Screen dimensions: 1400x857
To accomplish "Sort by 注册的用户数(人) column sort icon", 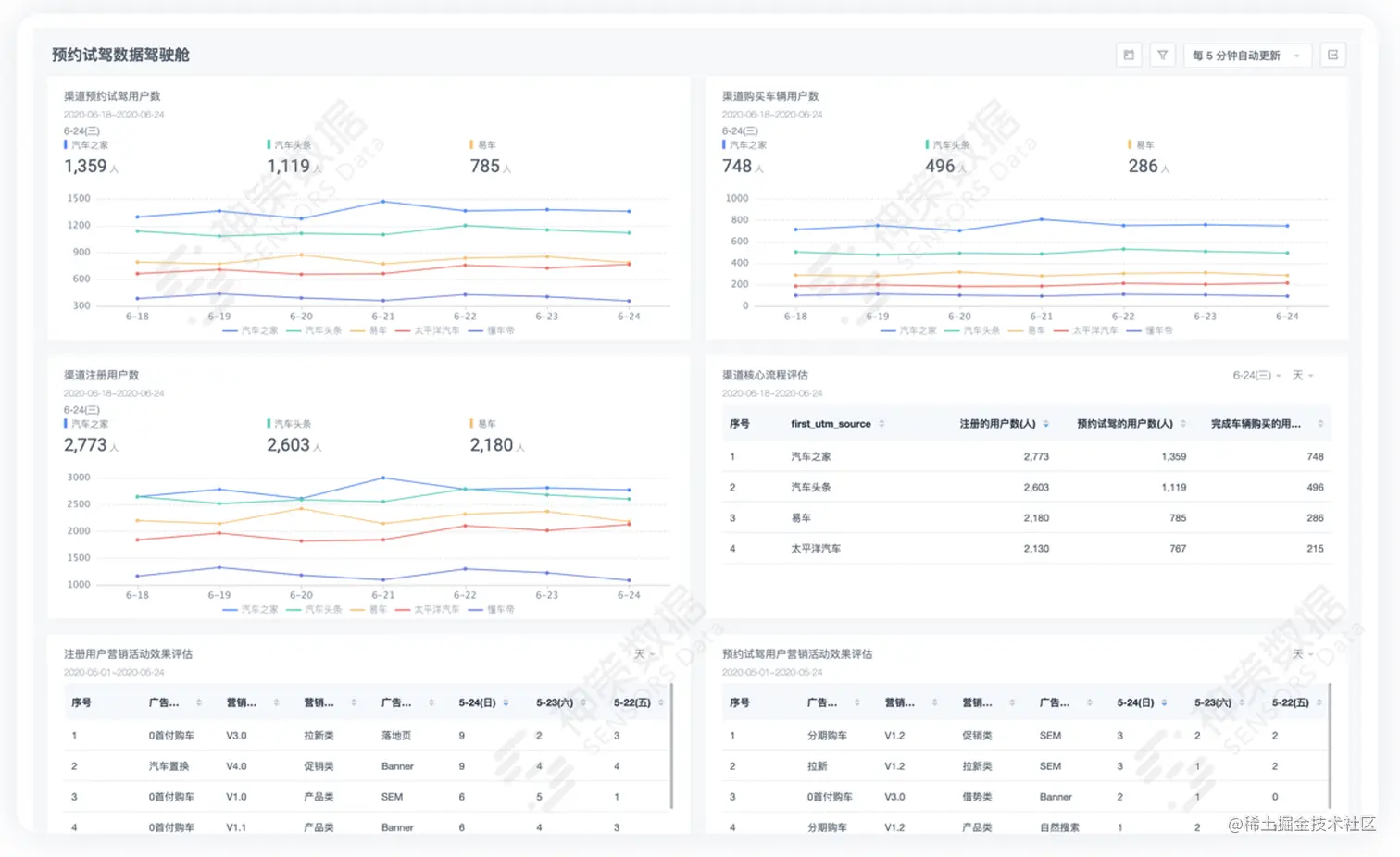I will pyautogui.click(x=1046, y=424).
